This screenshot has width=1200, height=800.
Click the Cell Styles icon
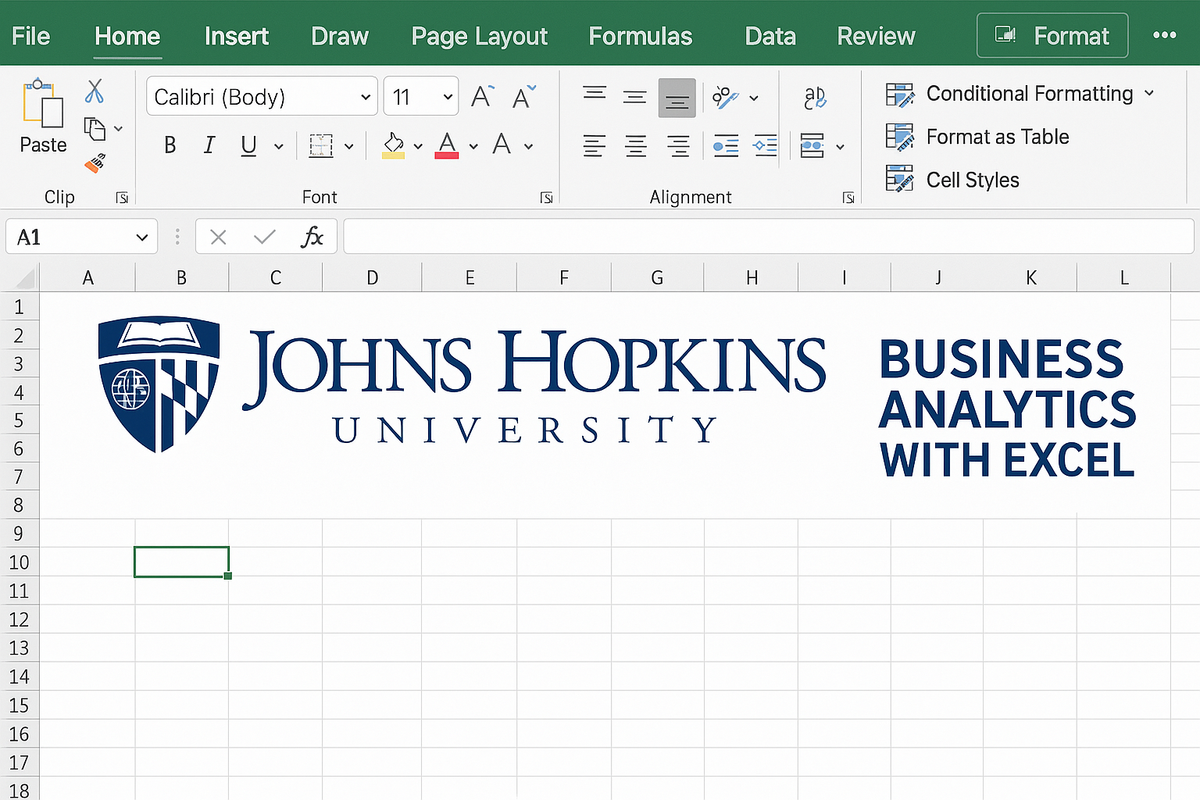[900, 180]
